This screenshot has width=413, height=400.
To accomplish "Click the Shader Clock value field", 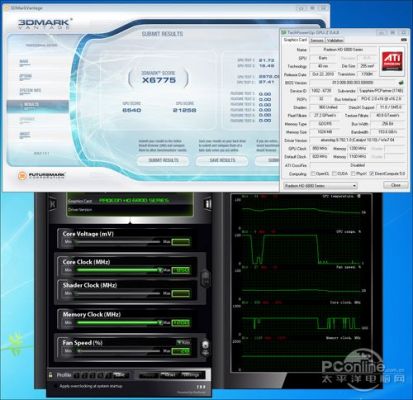I will click(181, 293).
